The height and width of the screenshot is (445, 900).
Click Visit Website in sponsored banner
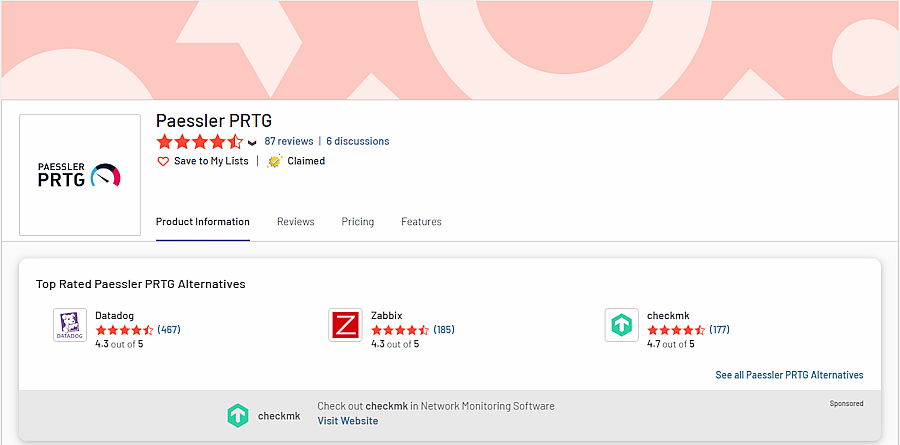click(x=348, y=421)
